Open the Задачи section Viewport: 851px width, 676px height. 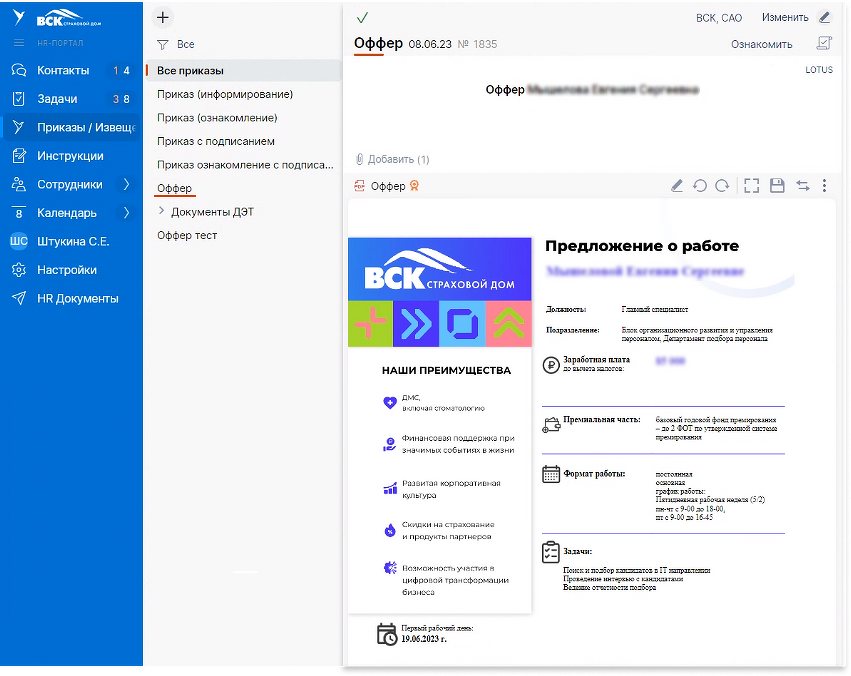pyautogui.click(x=56, y=99)
